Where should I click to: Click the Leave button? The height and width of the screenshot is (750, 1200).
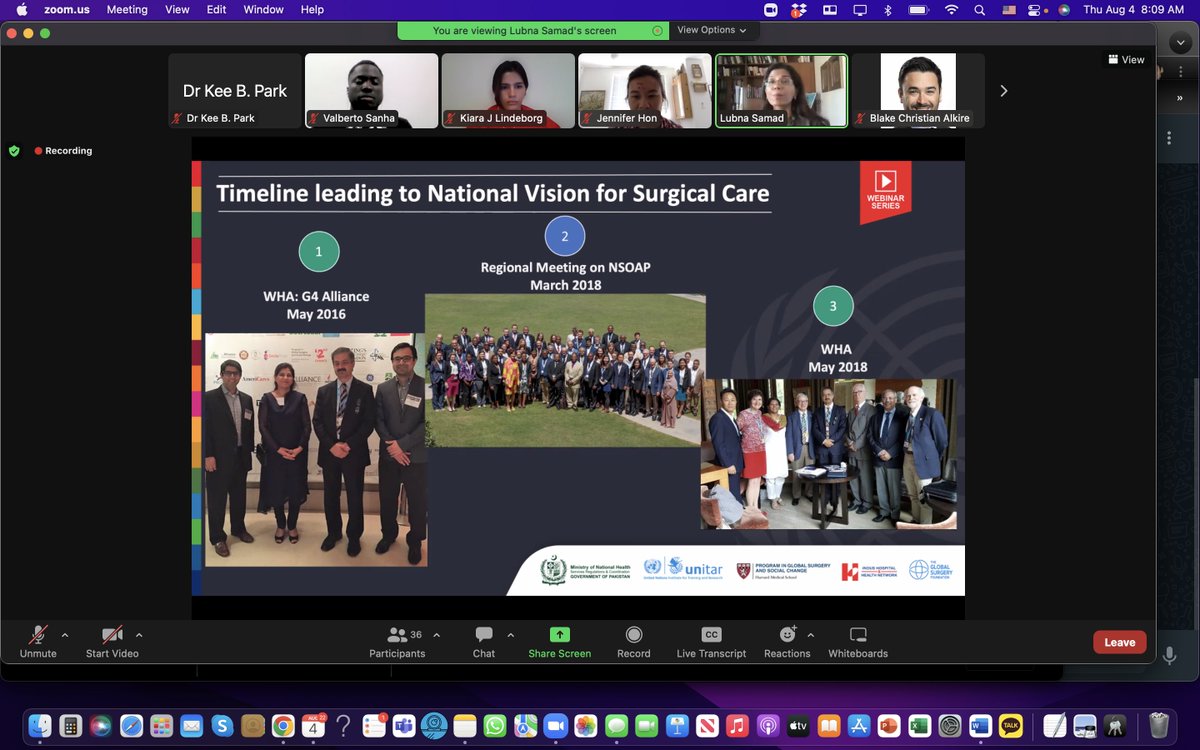pyautogui.click(x=1119, y=642)
